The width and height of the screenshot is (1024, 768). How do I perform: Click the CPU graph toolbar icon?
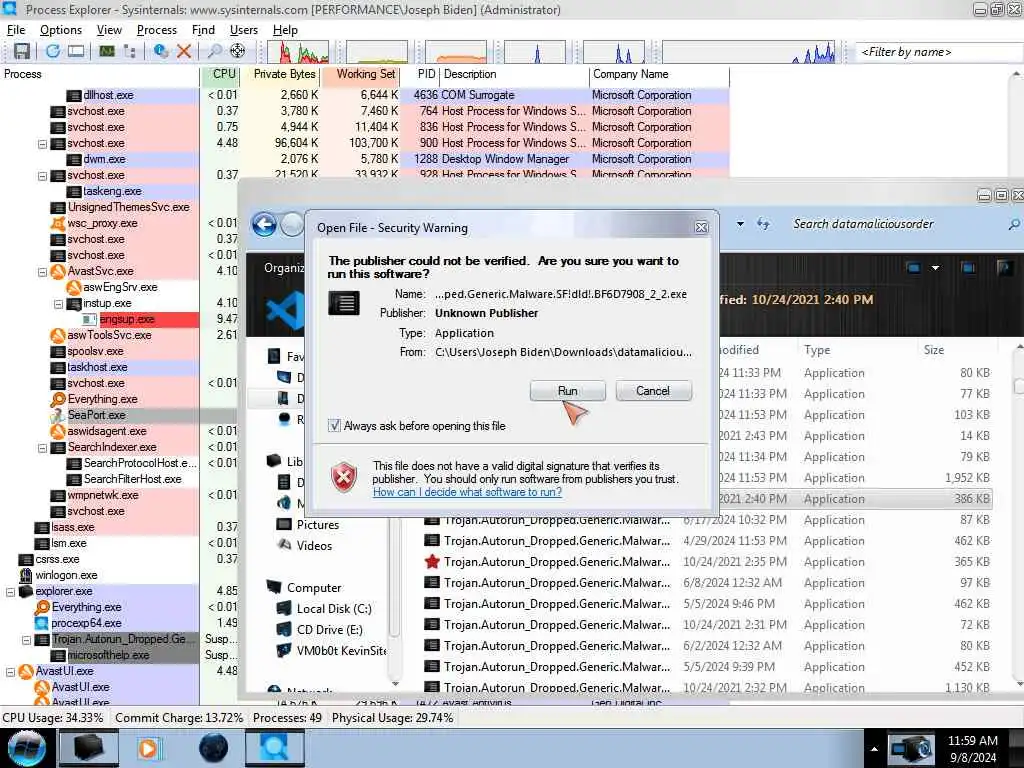(107, 51)
